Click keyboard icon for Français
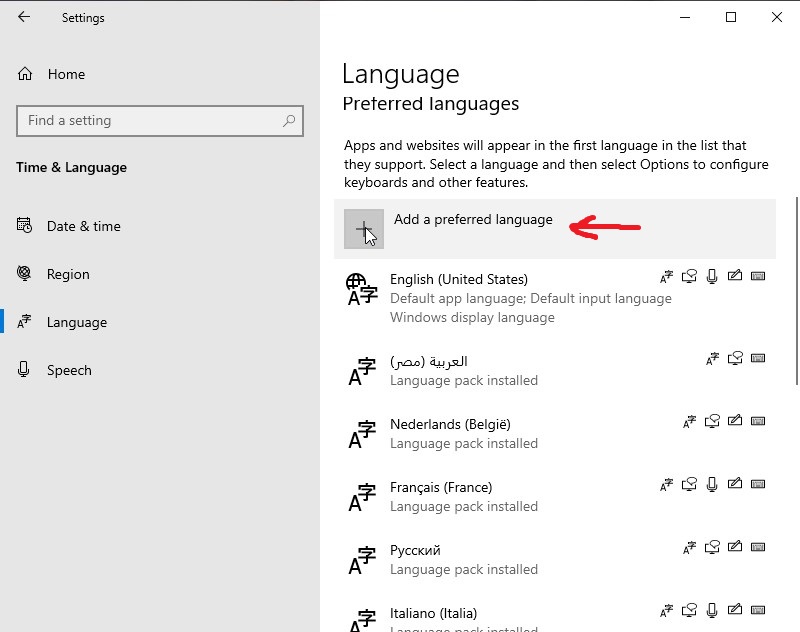This screenshot has width=800, height=632. point(758,484)
